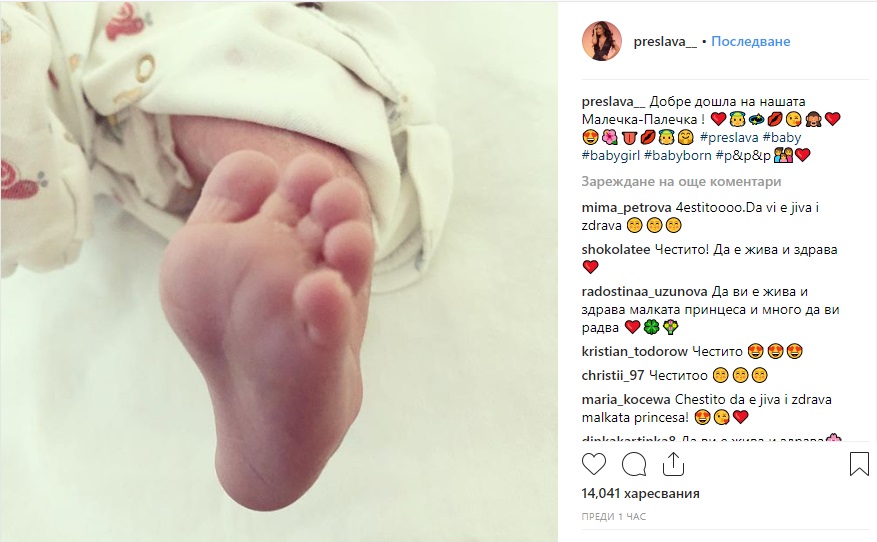Open preslava__ profile picture avatar
Viewport: 877px width, 542px height.
602,41
